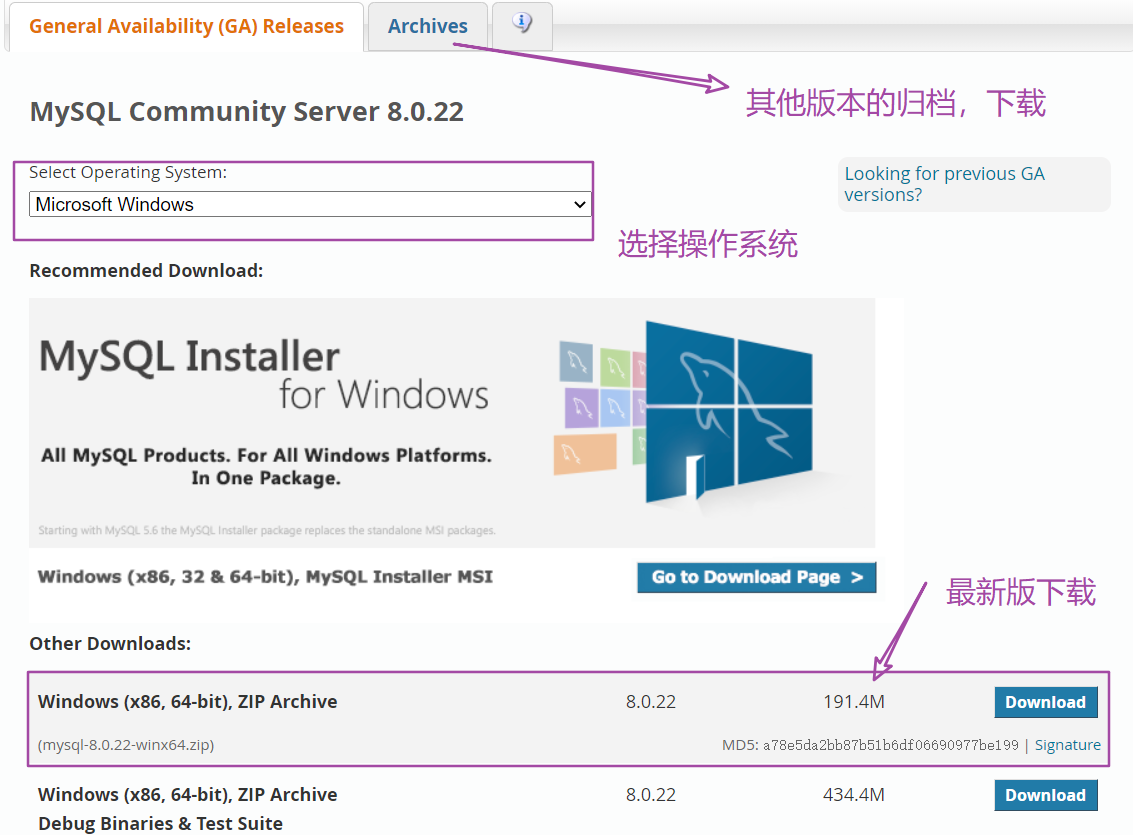Click the MySQL Community Server 8.0.22 heading
The image size is (1133, 835).
[x=246, y=112]
